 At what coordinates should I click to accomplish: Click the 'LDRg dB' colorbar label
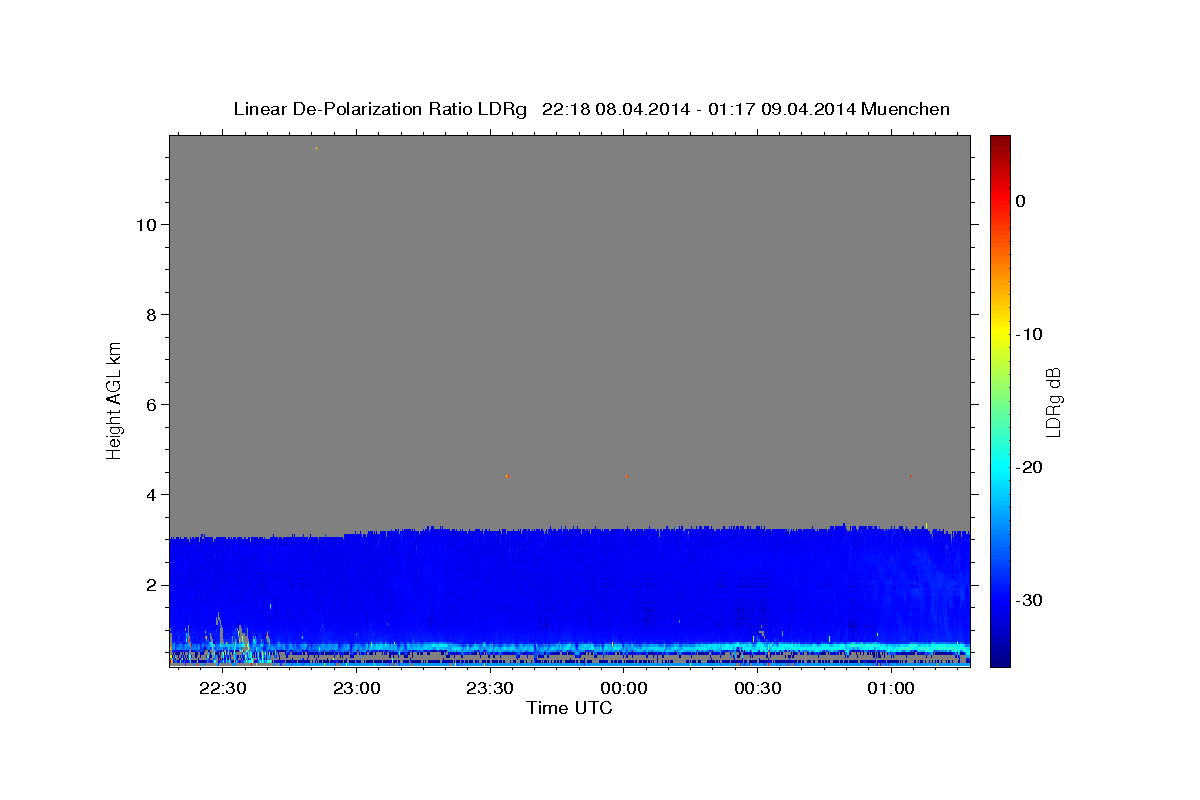[x=1053, y=402]
